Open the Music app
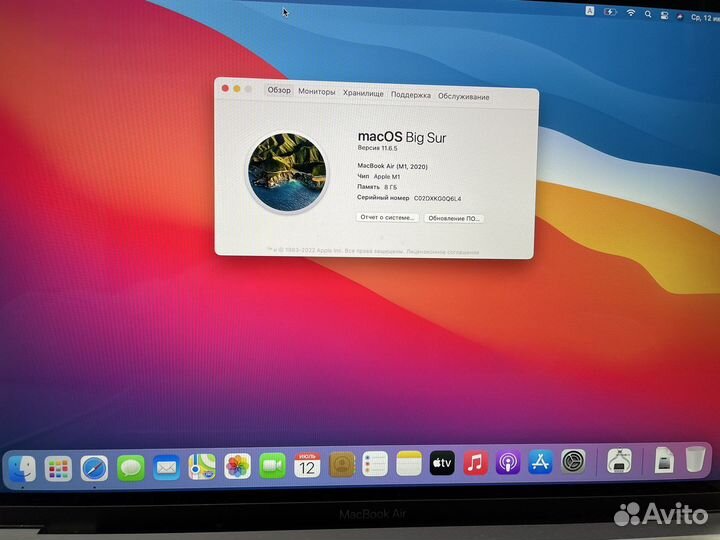Viewport: 720px width, 540px height. tap(475, 462)
